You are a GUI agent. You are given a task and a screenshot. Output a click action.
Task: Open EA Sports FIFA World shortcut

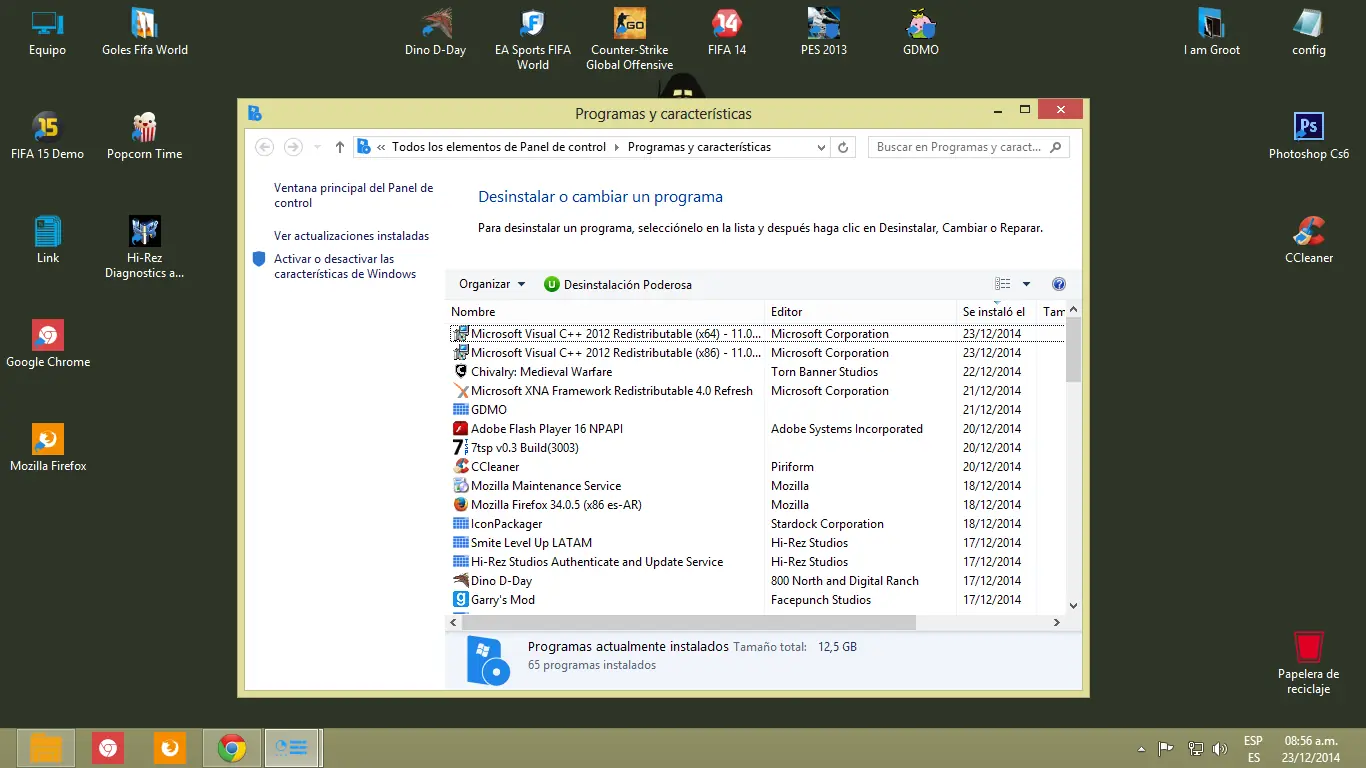(x=533, y=39)
